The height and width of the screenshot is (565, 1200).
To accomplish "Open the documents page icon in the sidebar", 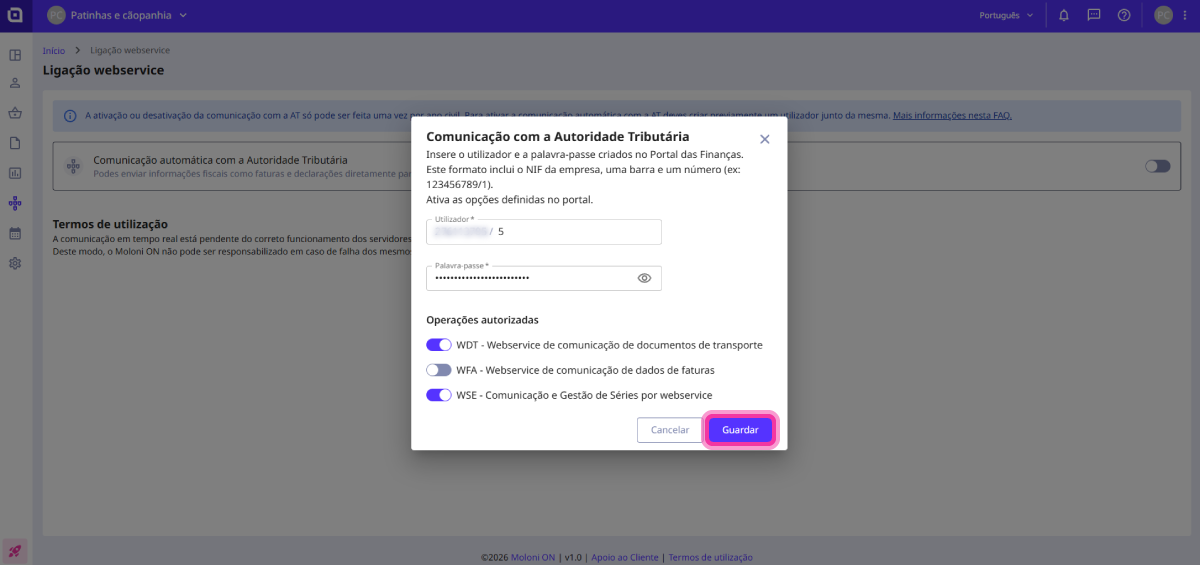I will [x=15, y=143].
